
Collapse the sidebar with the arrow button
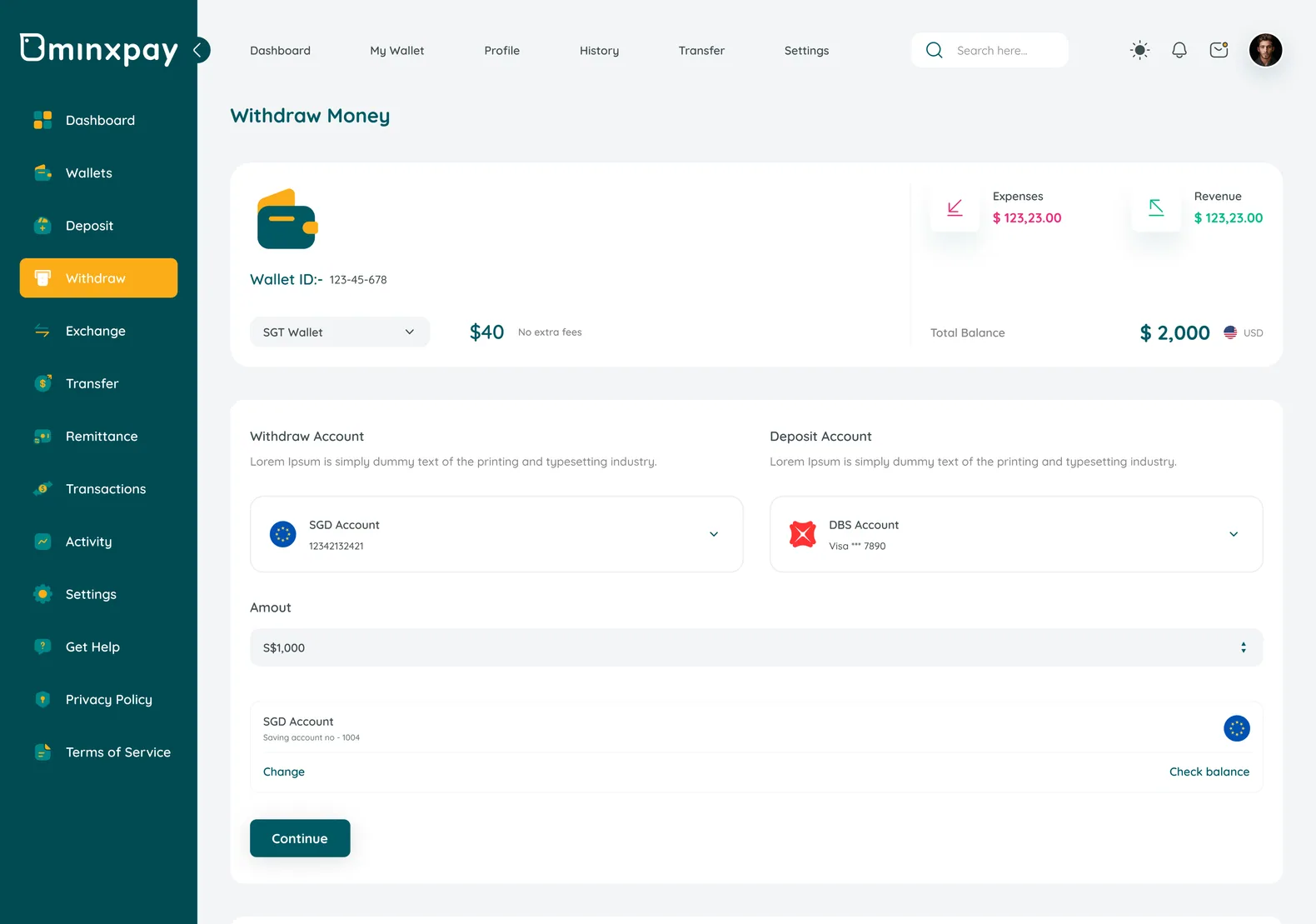[198, 50]
